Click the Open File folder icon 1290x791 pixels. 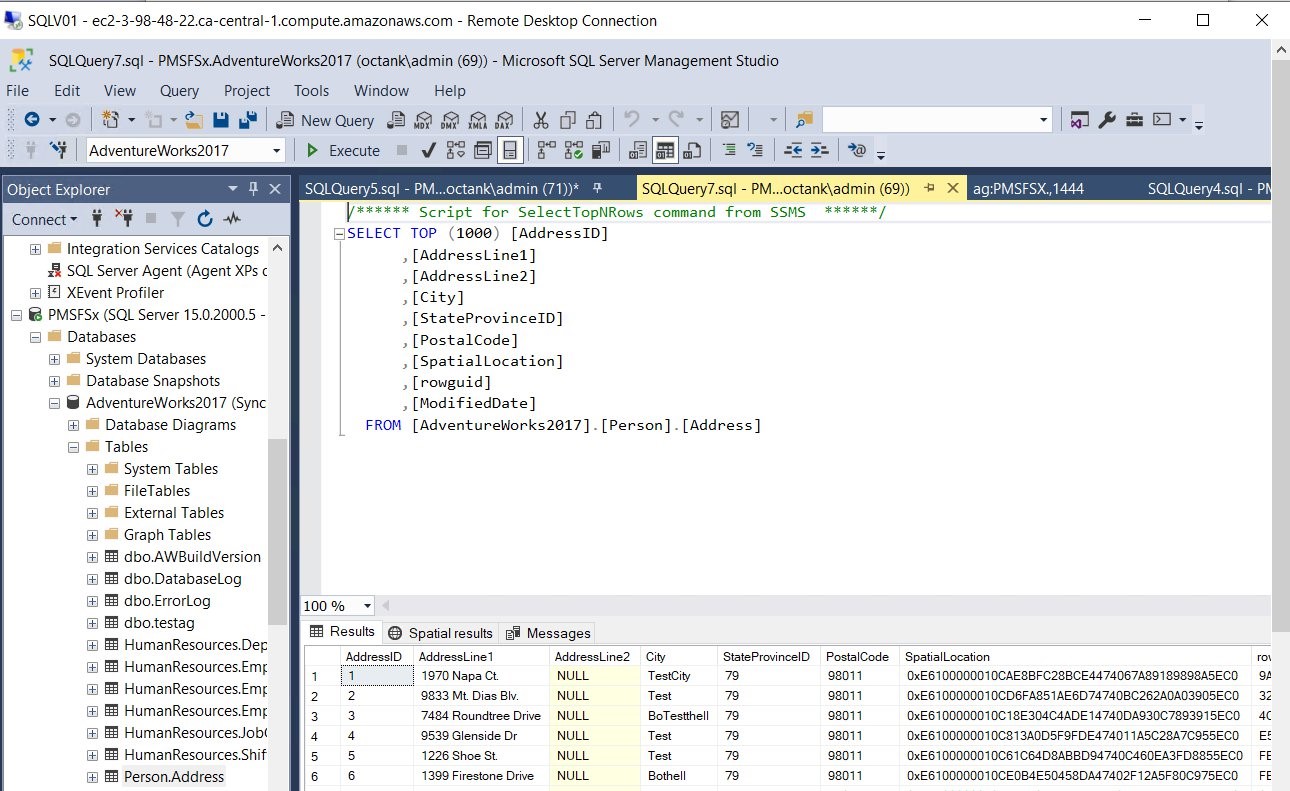pos(193,120)
